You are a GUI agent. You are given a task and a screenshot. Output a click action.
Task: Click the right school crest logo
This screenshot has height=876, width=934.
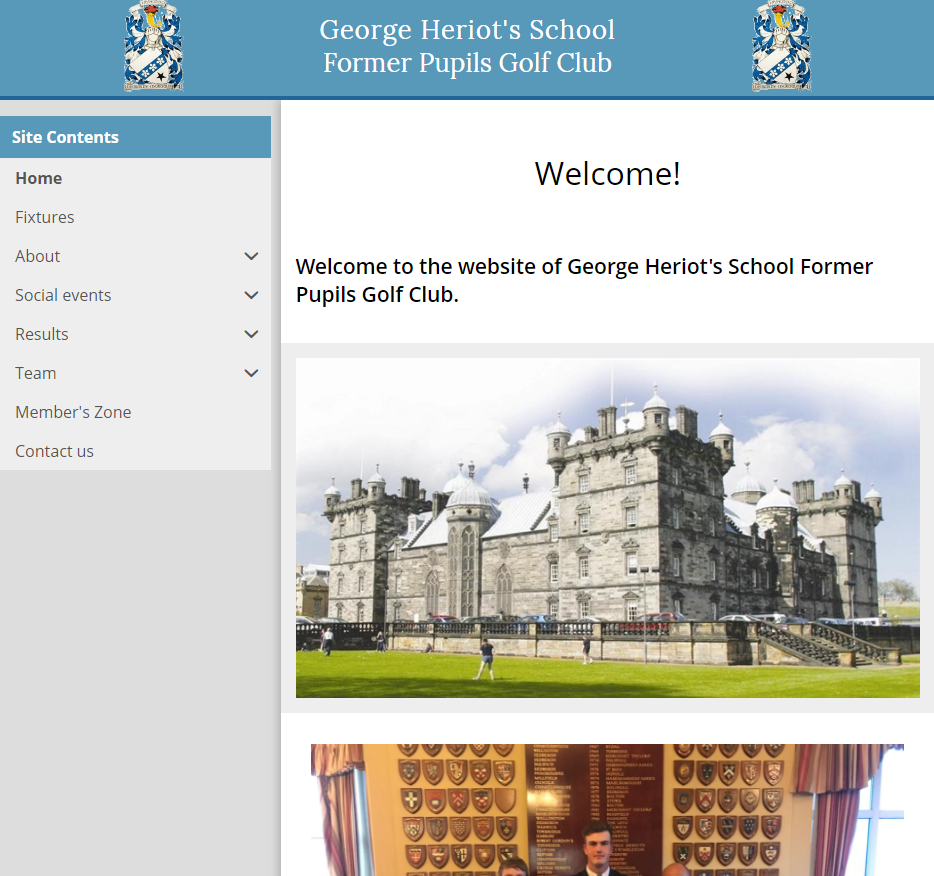click(x=781, y=47)
